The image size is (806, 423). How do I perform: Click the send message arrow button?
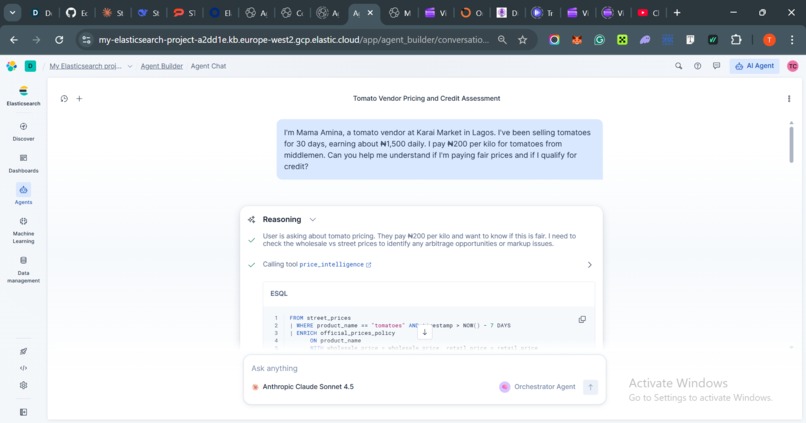[591, 387]
